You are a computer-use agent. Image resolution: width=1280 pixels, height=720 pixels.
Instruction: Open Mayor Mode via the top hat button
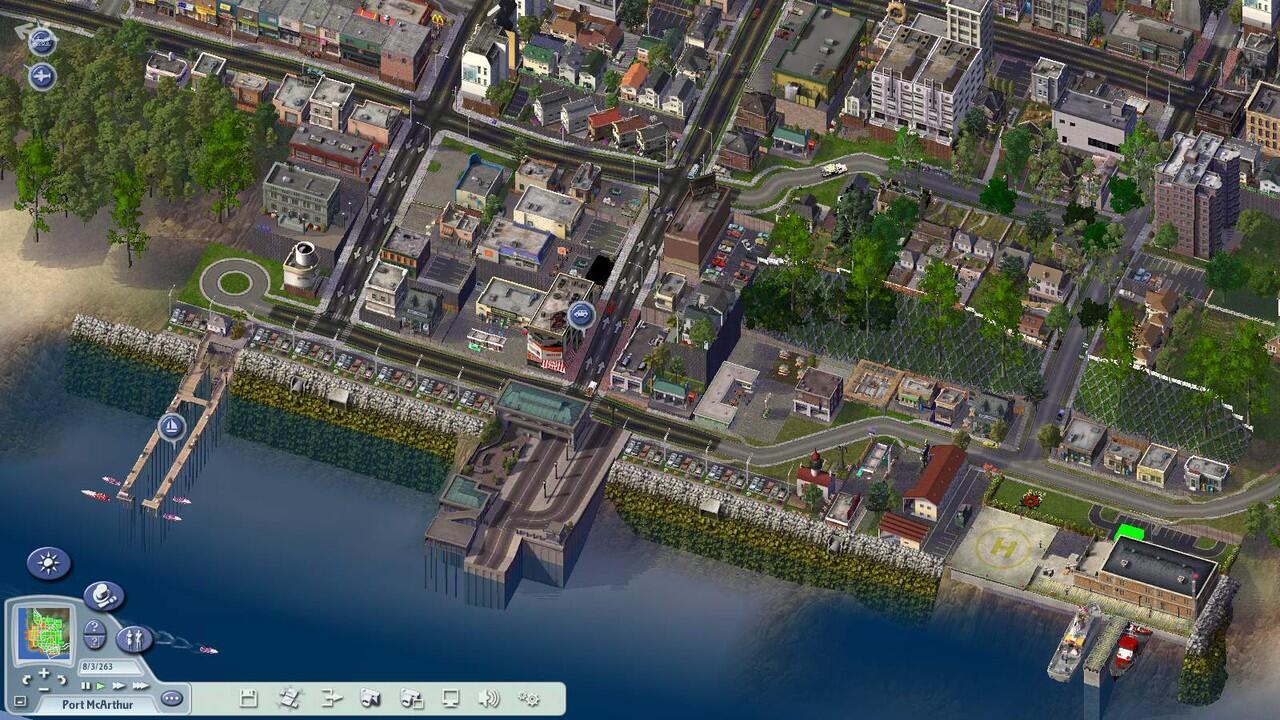click(x=103, y=596)
